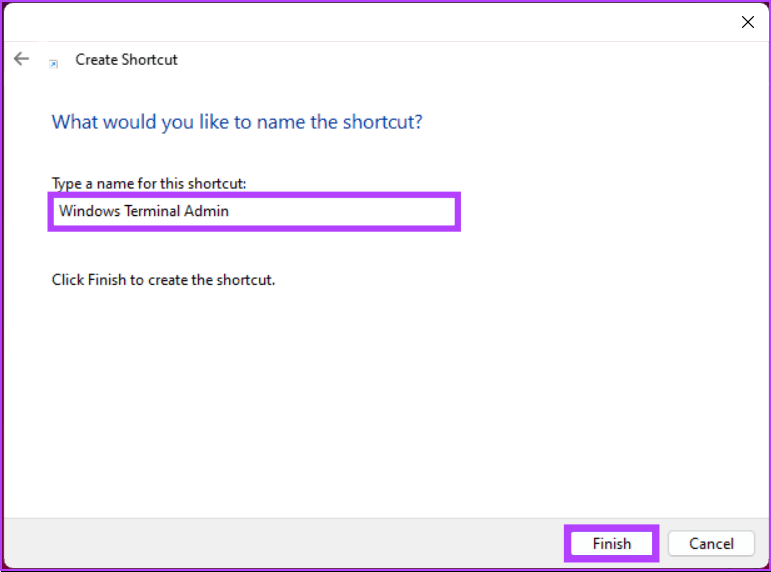Screen dimensions: 771x572
Task: Close the Create Shortcut dialog
Action: (x=747, y=22)
